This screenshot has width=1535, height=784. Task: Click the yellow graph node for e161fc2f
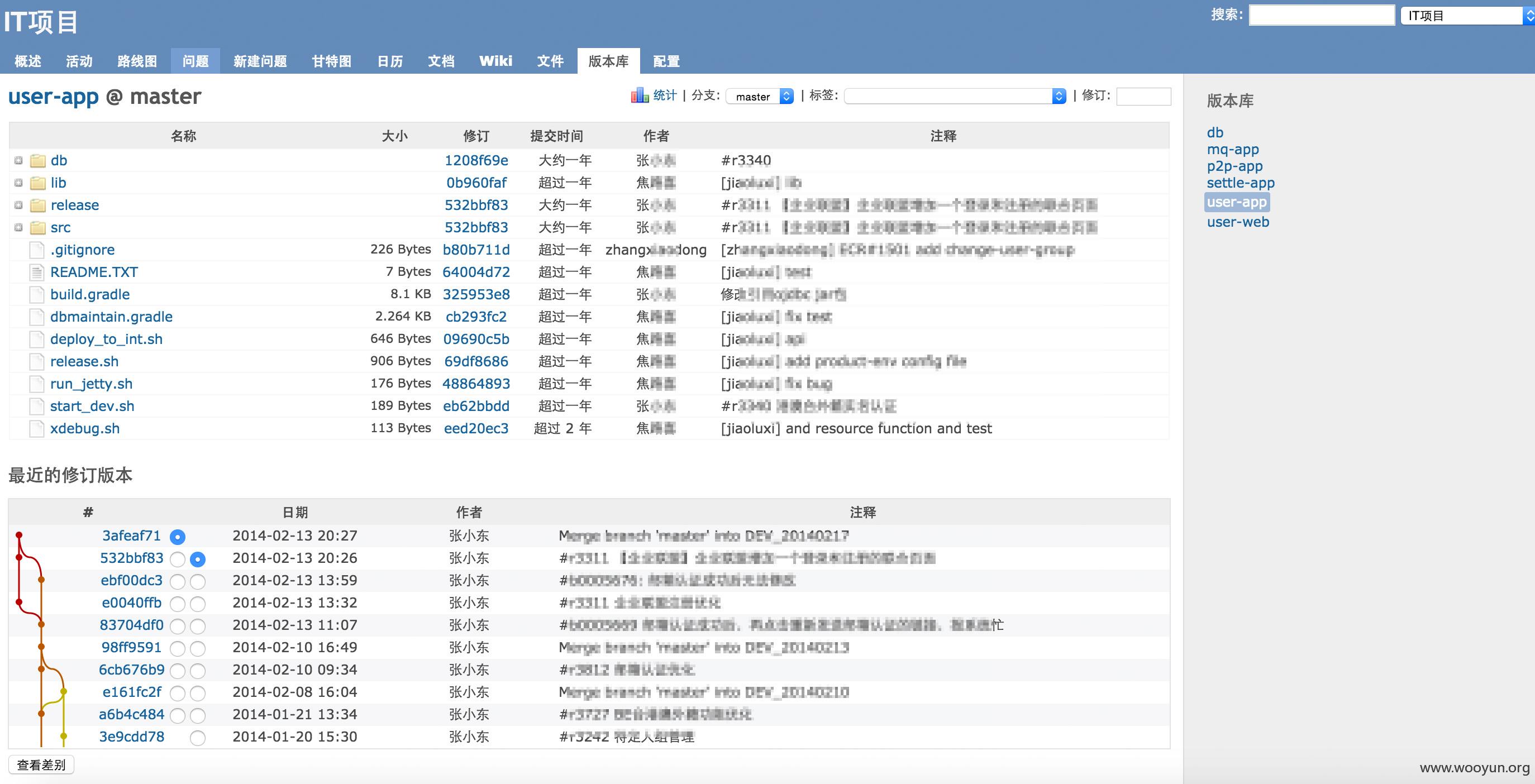coord(64,692)
